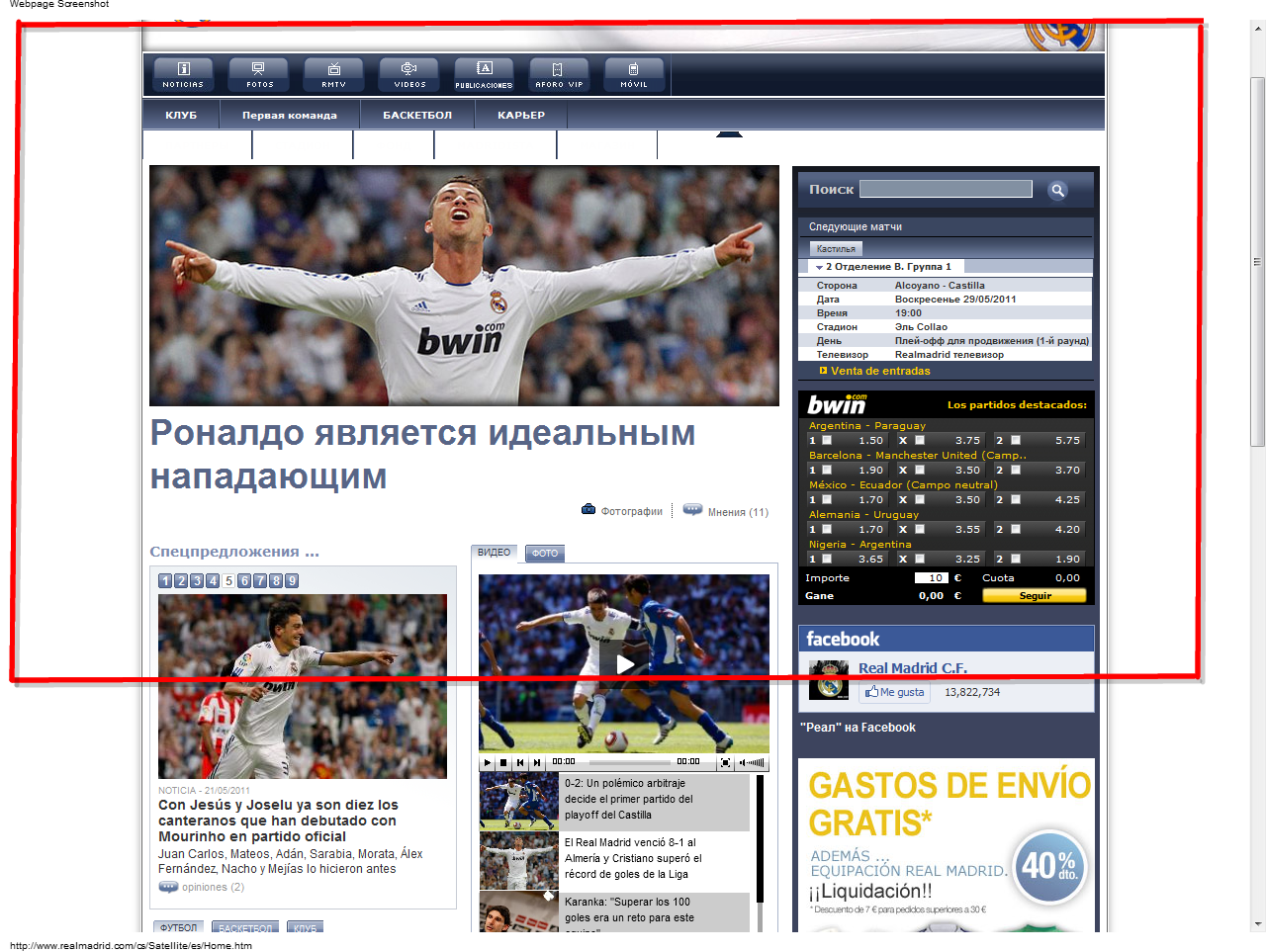Switch to the ФОТО tab

tap(545, 553)
